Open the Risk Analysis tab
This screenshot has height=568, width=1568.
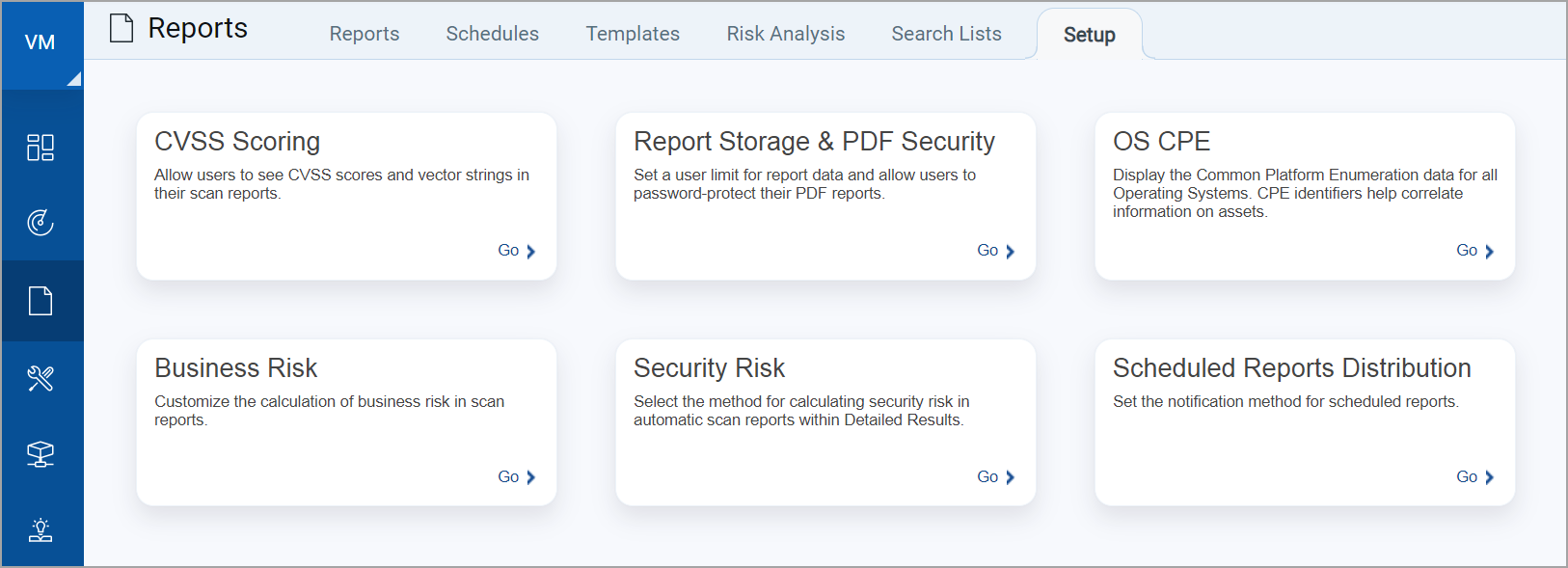pyautogui.click(x=785, y=33)
